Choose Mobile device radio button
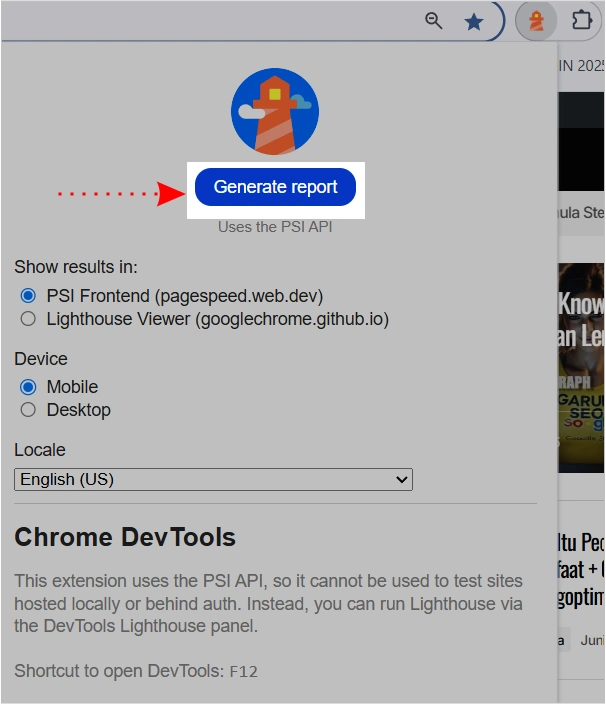Viewport: 606px width, 704px height. point(28,387)
